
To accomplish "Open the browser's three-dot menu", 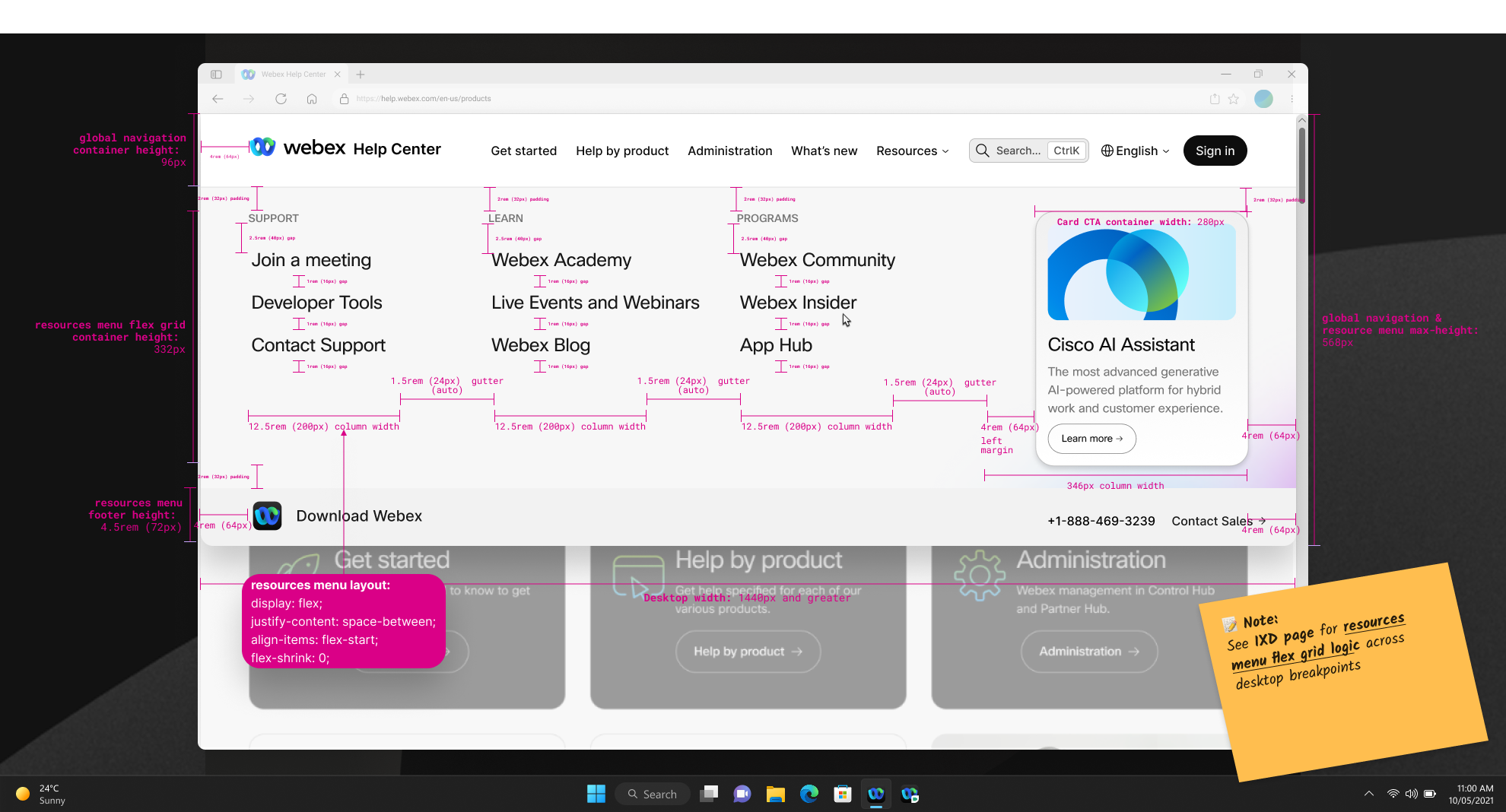I will [x=1291, y=99].
